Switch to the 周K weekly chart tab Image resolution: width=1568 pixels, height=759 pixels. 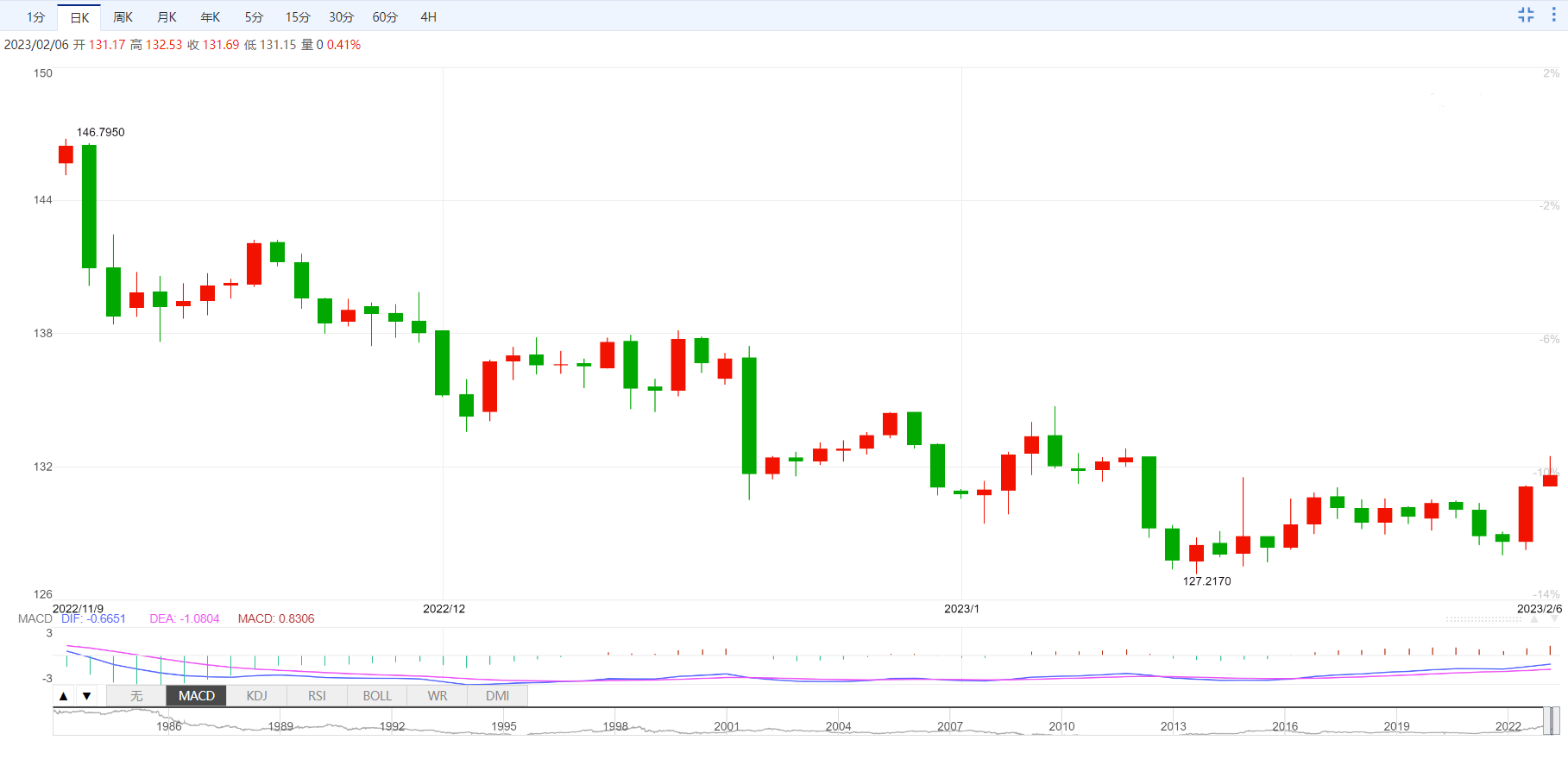pyautogui.click(x=123, y=17)
